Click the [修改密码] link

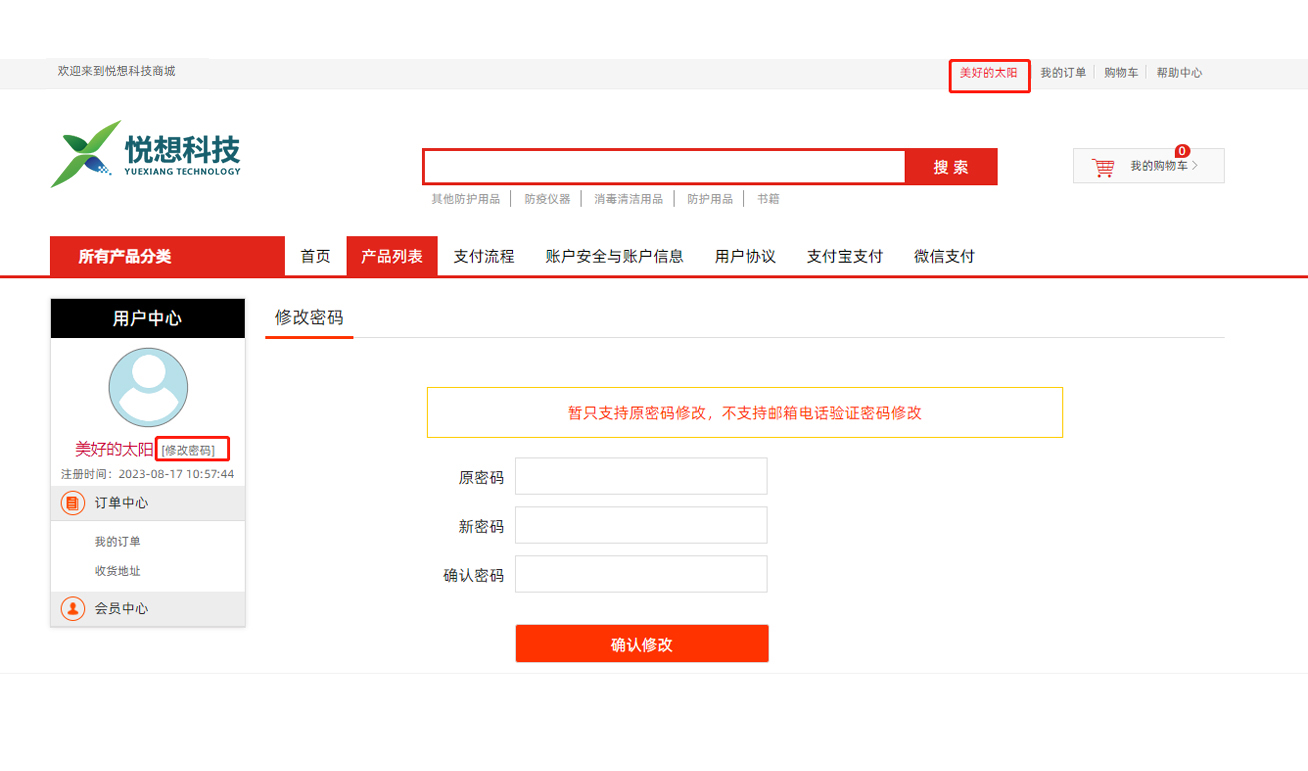[188, 450]
